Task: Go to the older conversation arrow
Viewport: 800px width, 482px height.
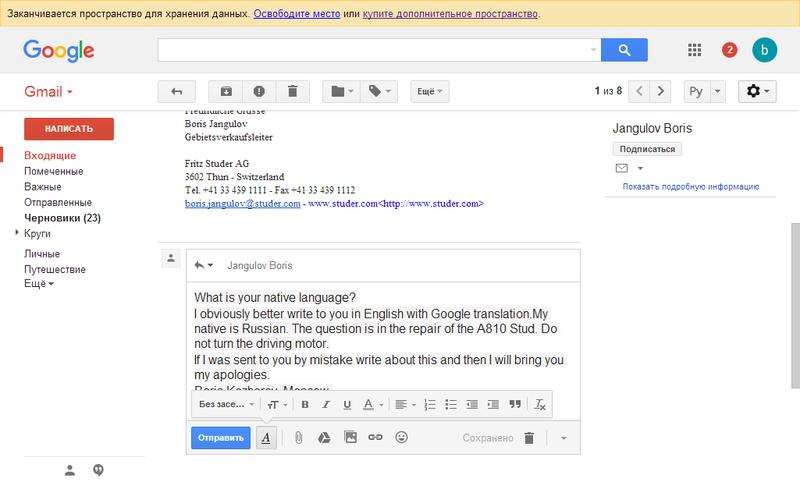Action: click(x=660, y=91)
